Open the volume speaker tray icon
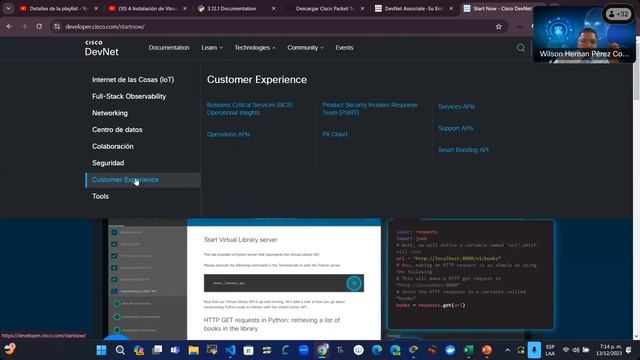640x360 pixels. pyautogui.click(x=576, y=350)
